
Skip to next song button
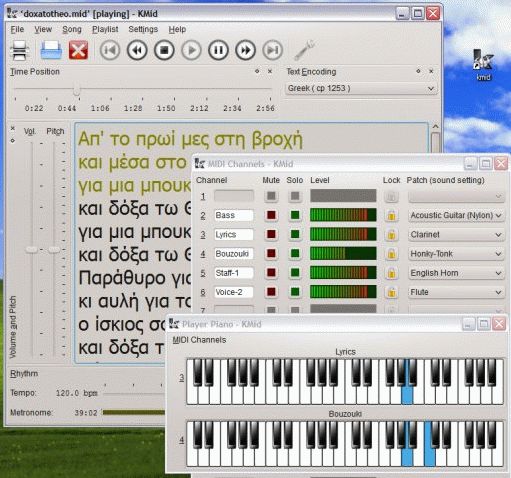point(273,50)
